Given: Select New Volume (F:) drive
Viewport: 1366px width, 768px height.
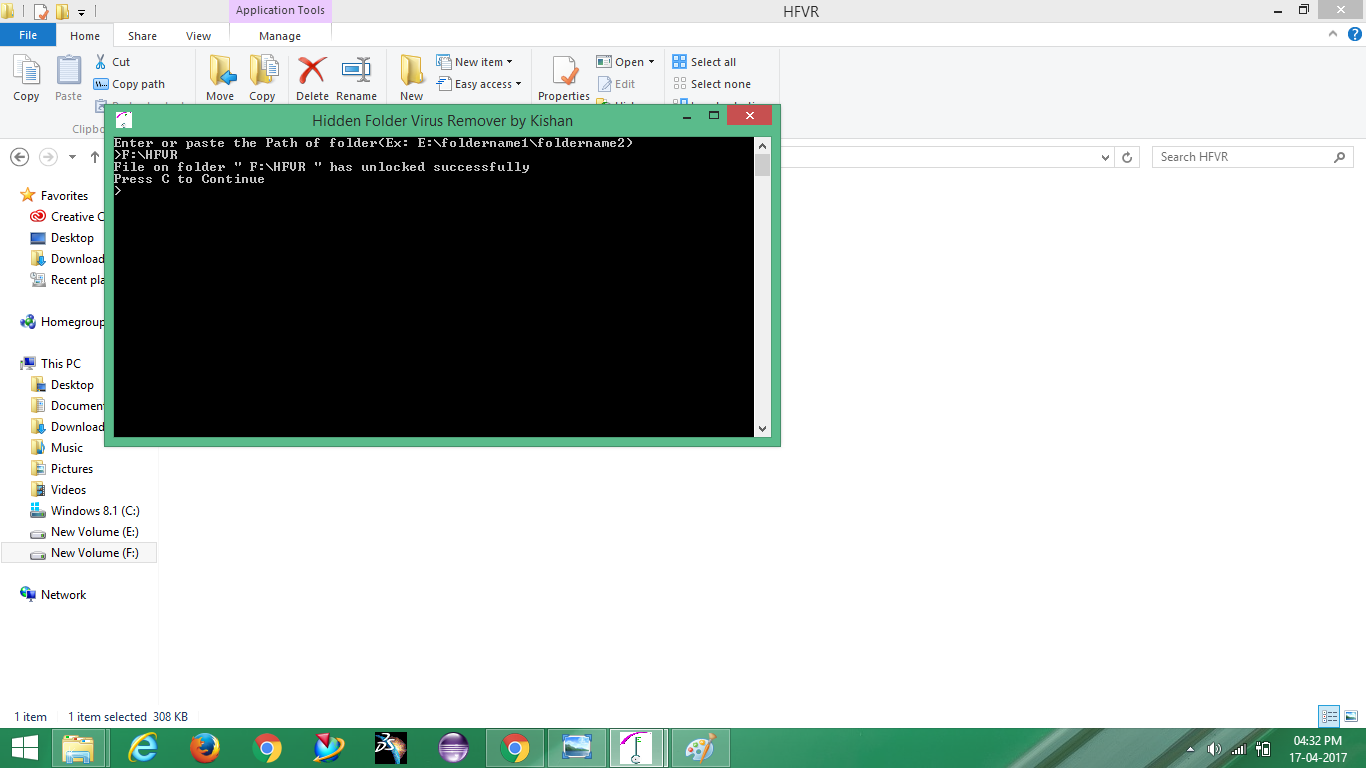Looking at the screenshot, I should pyautogui.click(x=79, y=553).
